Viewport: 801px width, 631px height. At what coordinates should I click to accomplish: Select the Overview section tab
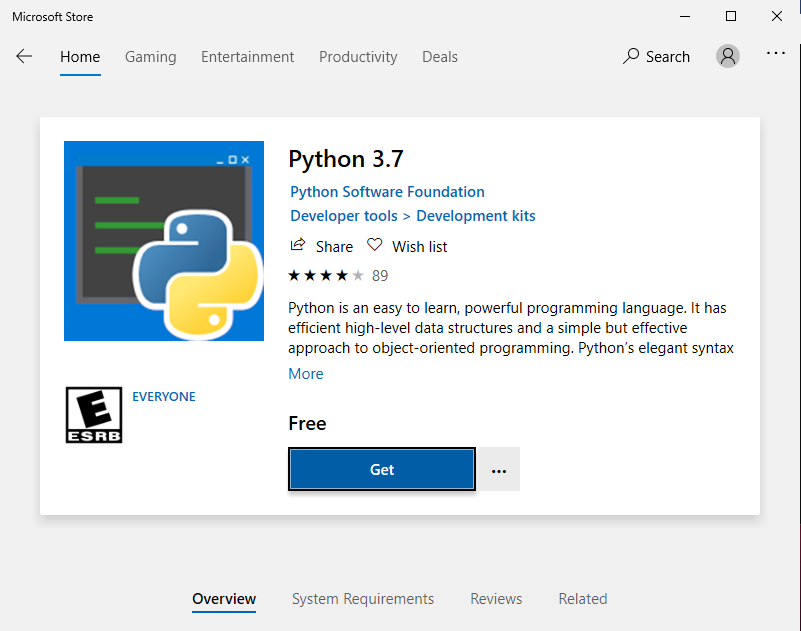coord(224,599)
